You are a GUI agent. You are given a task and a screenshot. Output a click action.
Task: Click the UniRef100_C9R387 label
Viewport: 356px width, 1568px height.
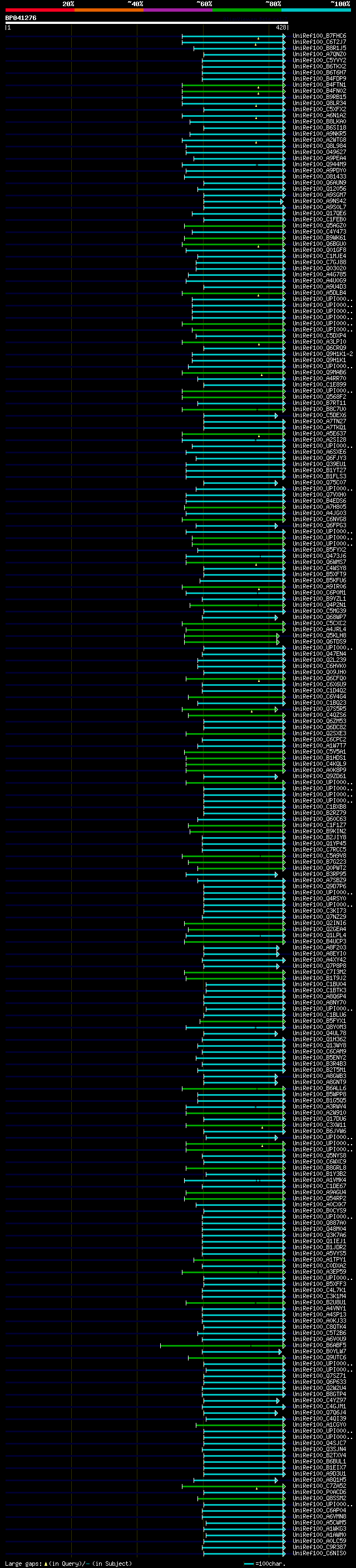(x=319, y=1547)
